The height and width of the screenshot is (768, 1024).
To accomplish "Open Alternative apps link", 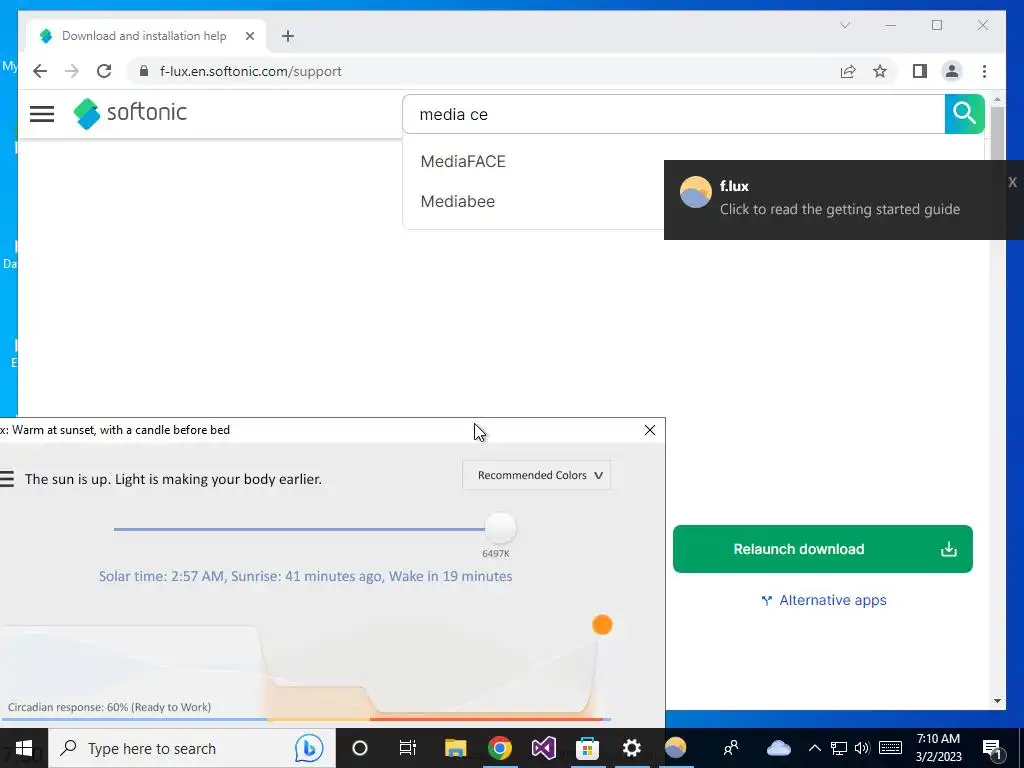I will [x=824, y=600].
